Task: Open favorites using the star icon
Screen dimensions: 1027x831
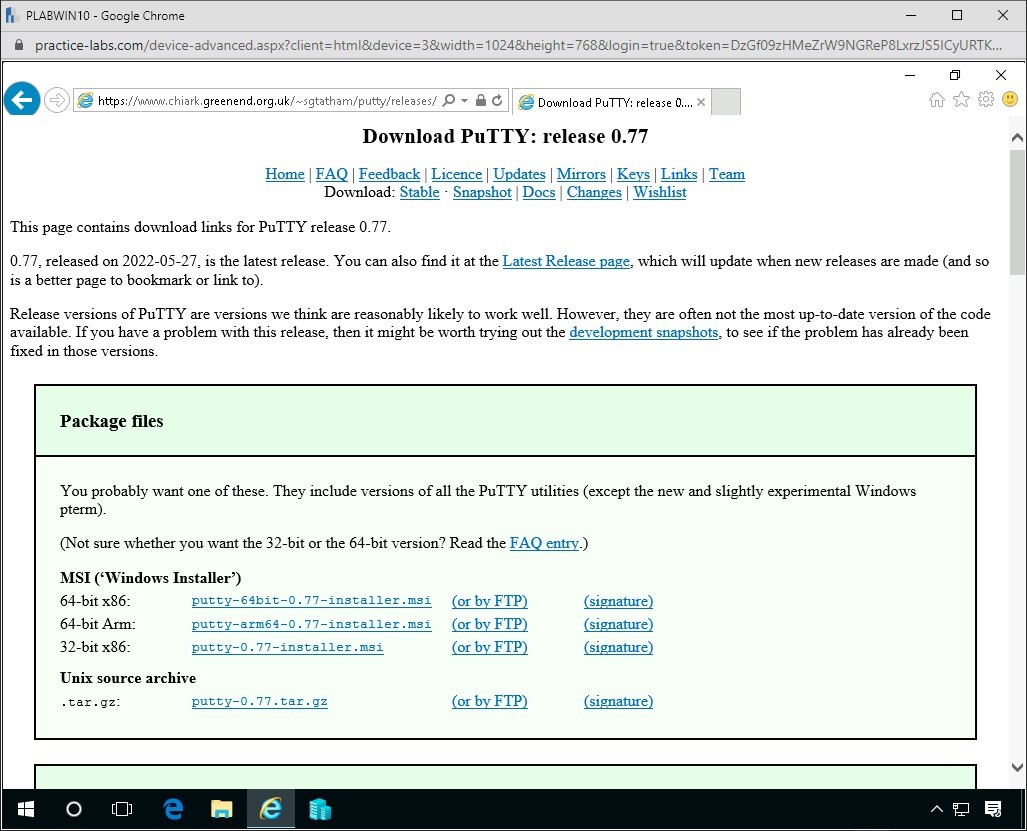Action: (x=961, y=100)
